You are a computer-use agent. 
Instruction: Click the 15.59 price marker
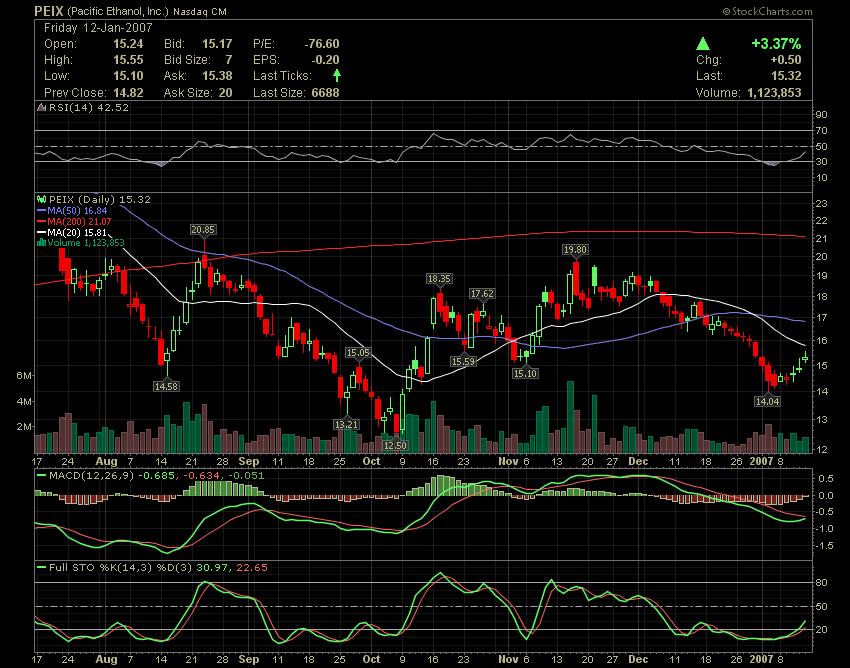point(463,362)
